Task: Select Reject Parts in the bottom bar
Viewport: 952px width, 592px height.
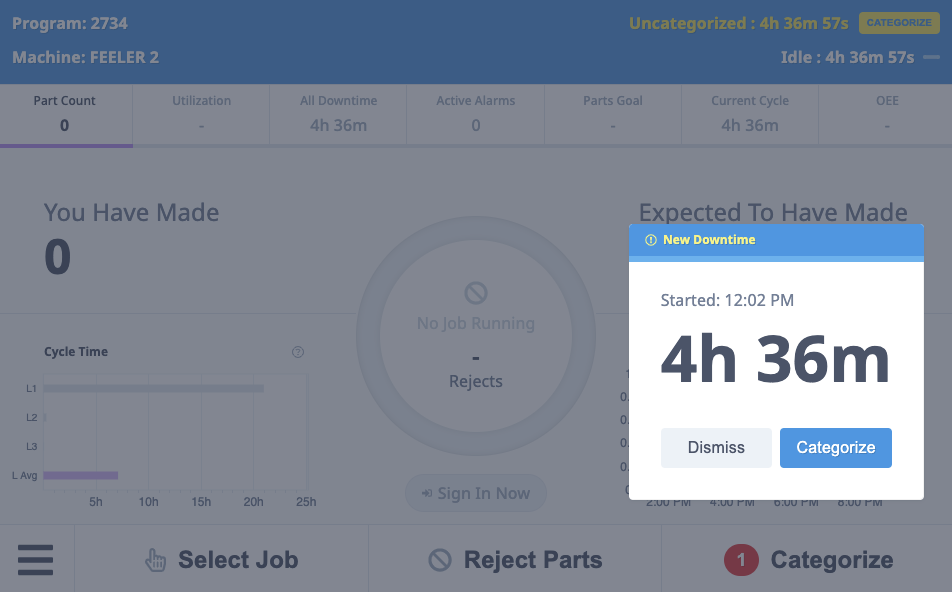Action: [514, 560]
